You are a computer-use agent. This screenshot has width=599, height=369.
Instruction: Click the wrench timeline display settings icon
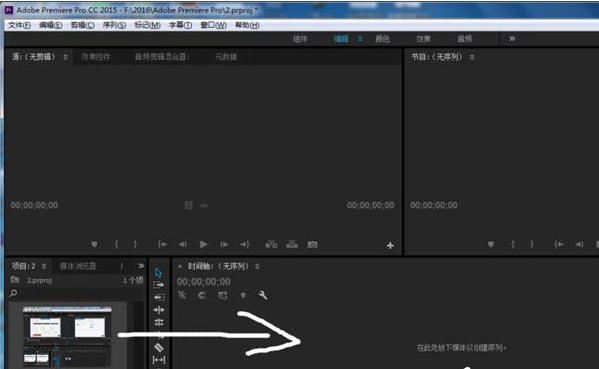pos(263,295)
